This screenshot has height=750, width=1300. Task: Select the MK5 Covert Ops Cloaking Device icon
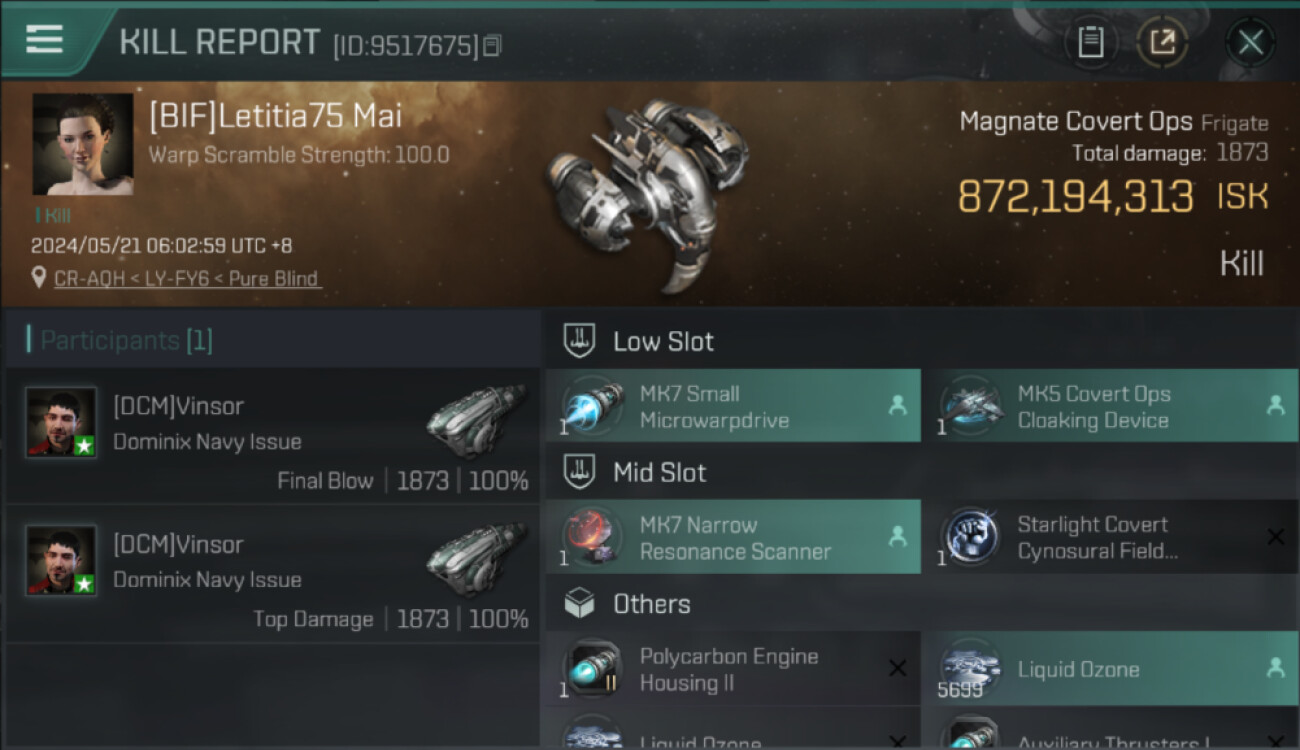[x=971, y=407]
